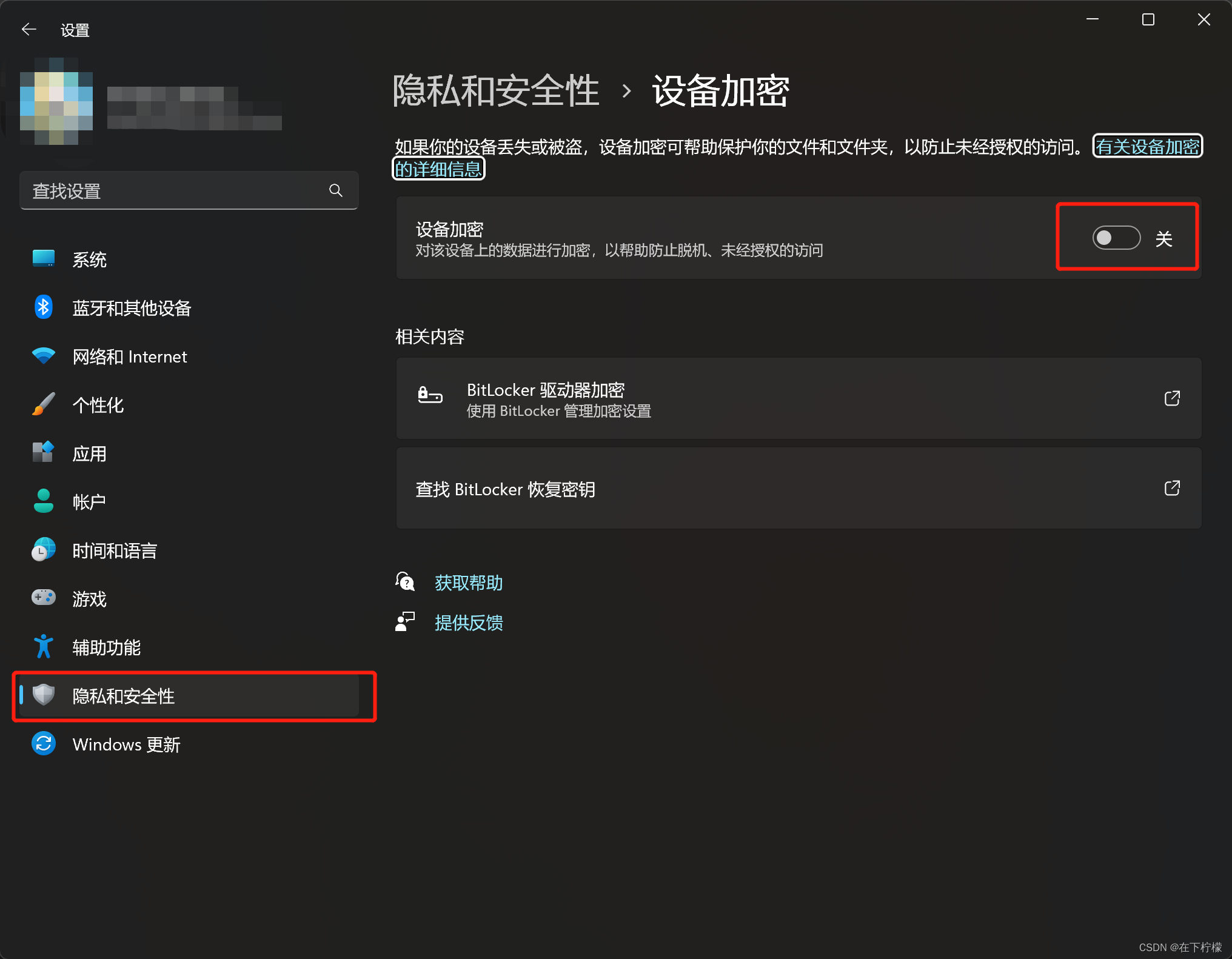Select the Network and Internet Wi-Fi icon

point(43,356)
